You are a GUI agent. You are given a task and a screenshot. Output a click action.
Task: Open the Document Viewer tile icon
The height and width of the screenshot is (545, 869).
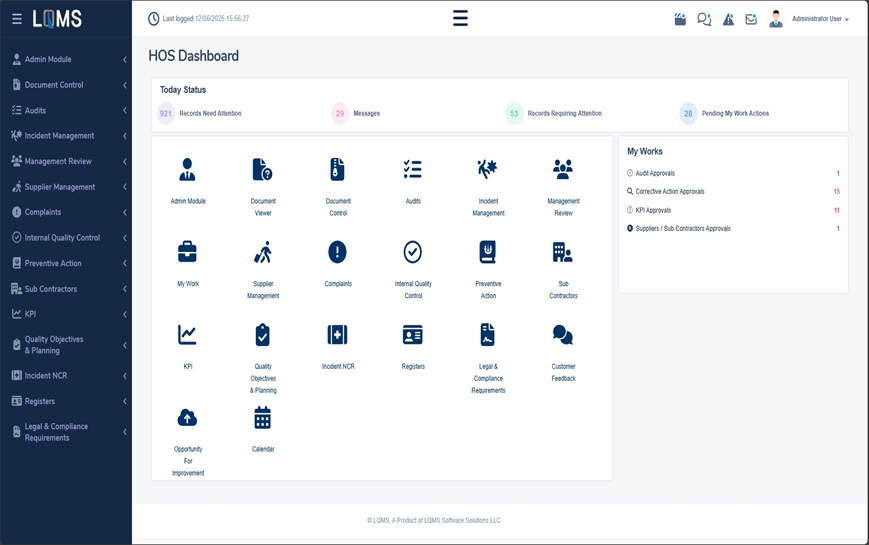(262, 170)
